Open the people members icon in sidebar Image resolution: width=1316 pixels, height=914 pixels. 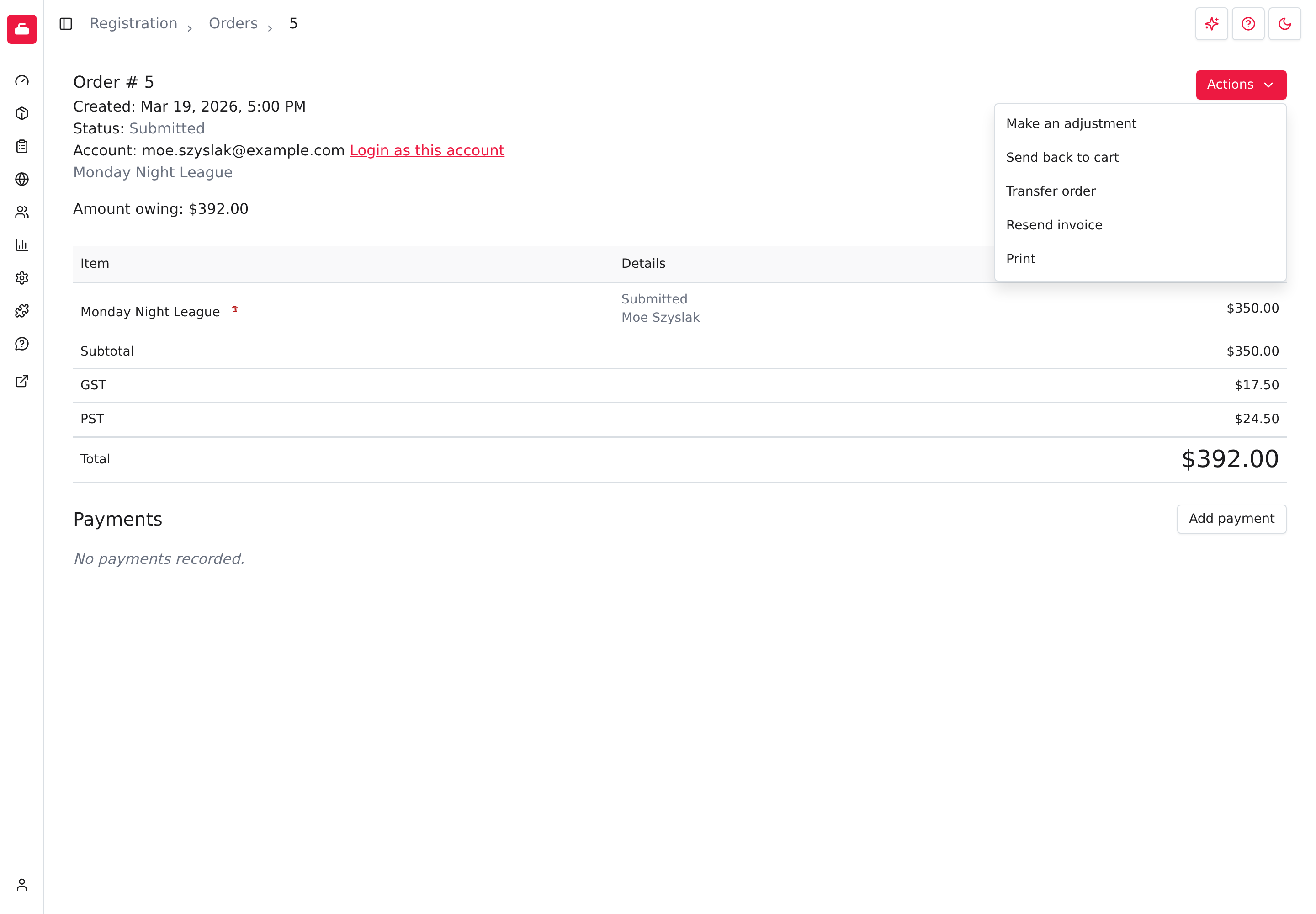click(x=22, y=213)
